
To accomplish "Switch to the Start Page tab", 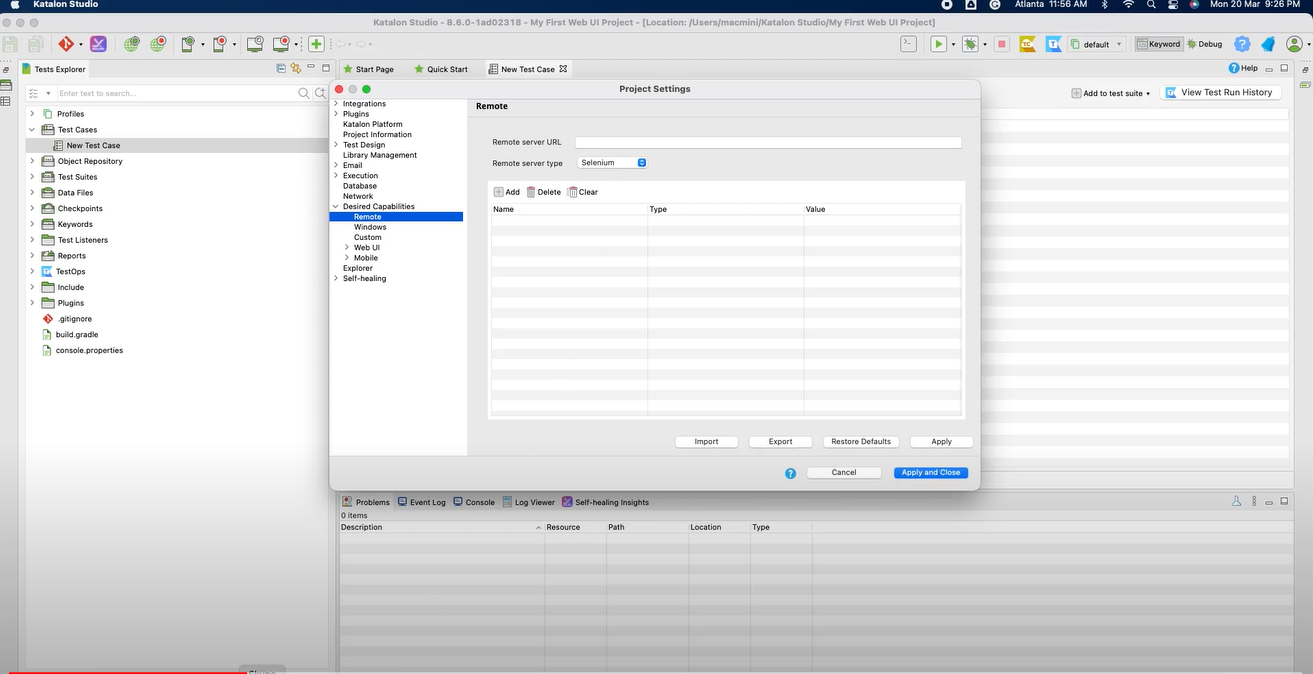I will click(368, 69).
